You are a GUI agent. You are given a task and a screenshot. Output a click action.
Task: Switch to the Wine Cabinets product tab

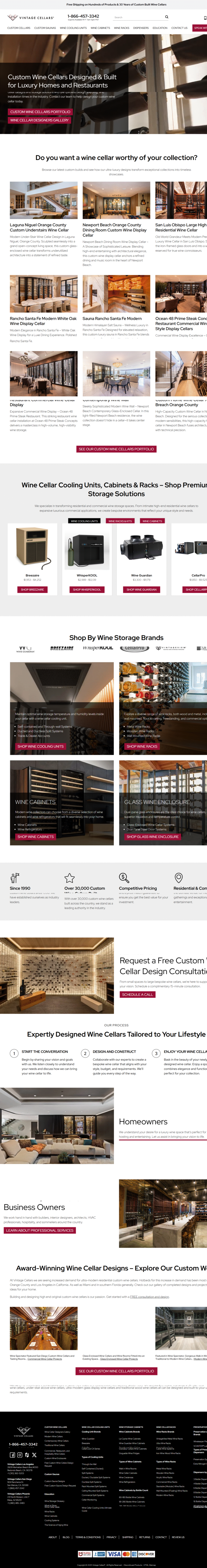tap(152, 521)
